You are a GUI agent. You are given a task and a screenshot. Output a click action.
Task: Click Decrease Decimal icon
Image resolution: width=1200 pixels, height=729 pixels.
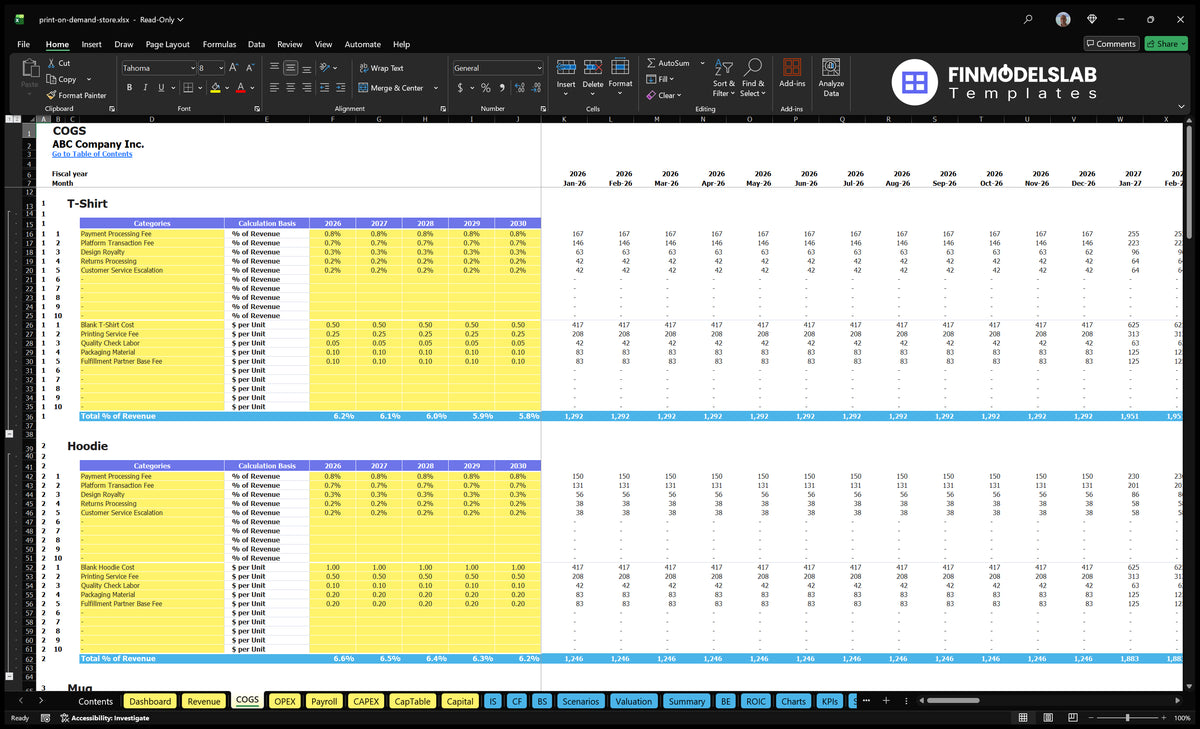click(x=537, y=87)
